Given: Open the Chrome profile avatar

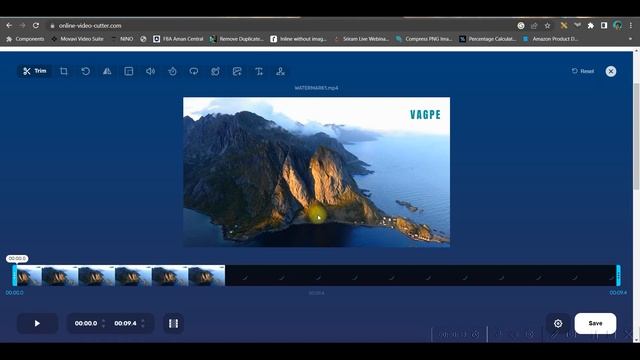Looking at the screenshot, I should [618, 26].
